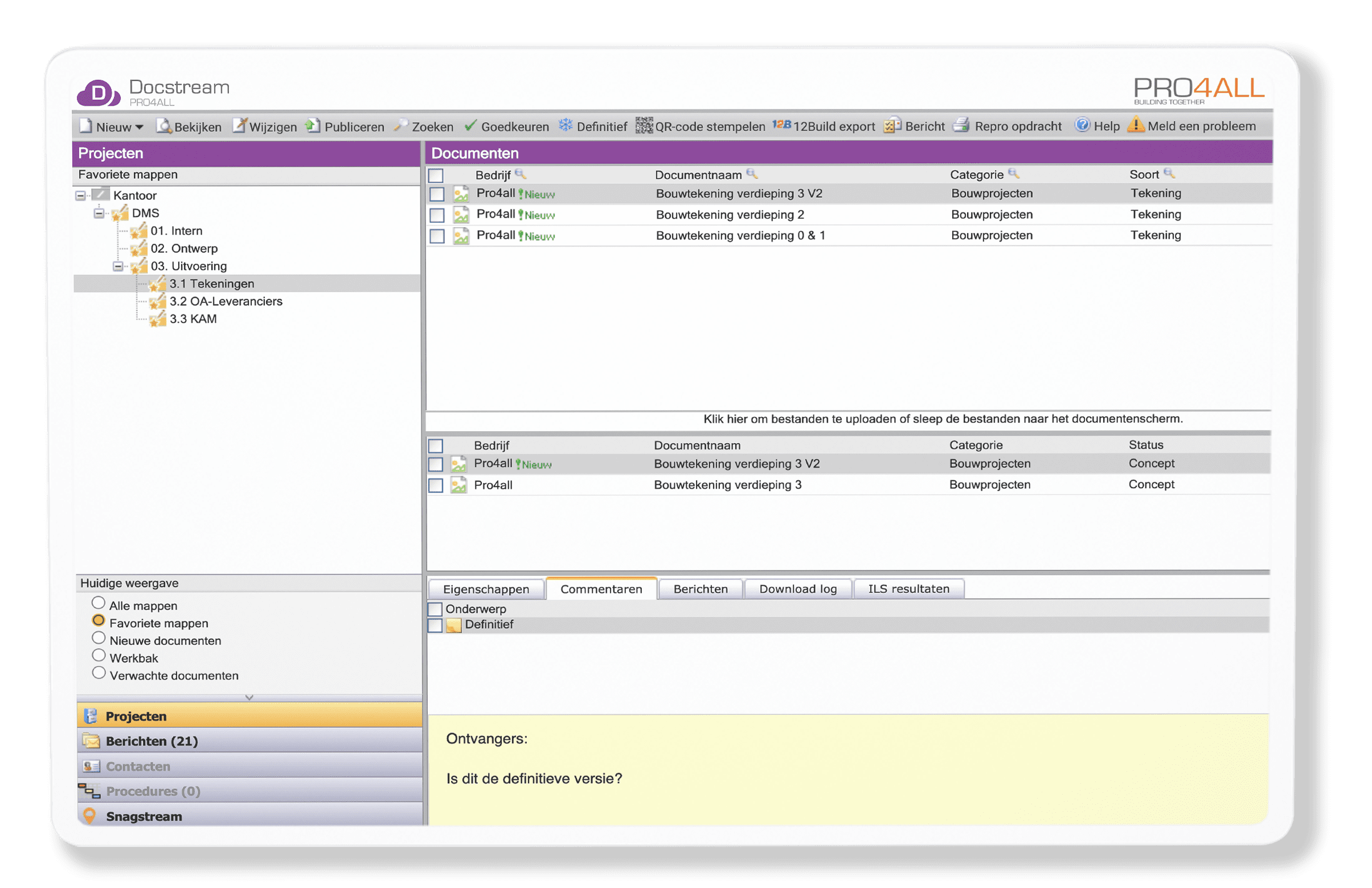Collapse the Kantoor root folder
Viewport: 1372px width, 888px height.
(81, 195)
